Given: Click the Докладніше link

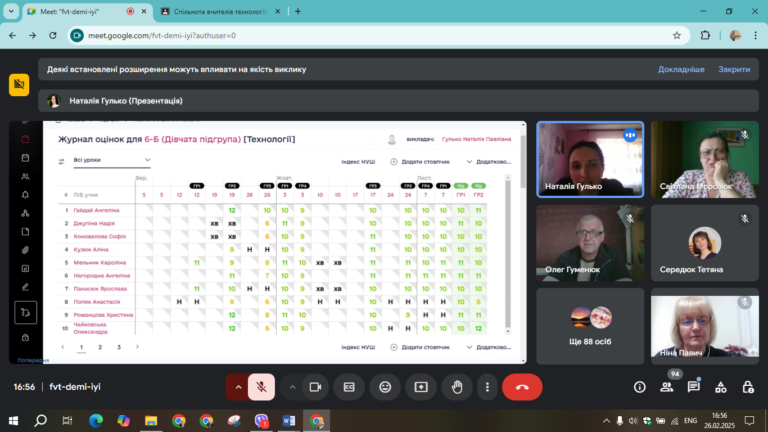Looking at the screenshot, I should point(681,69).
